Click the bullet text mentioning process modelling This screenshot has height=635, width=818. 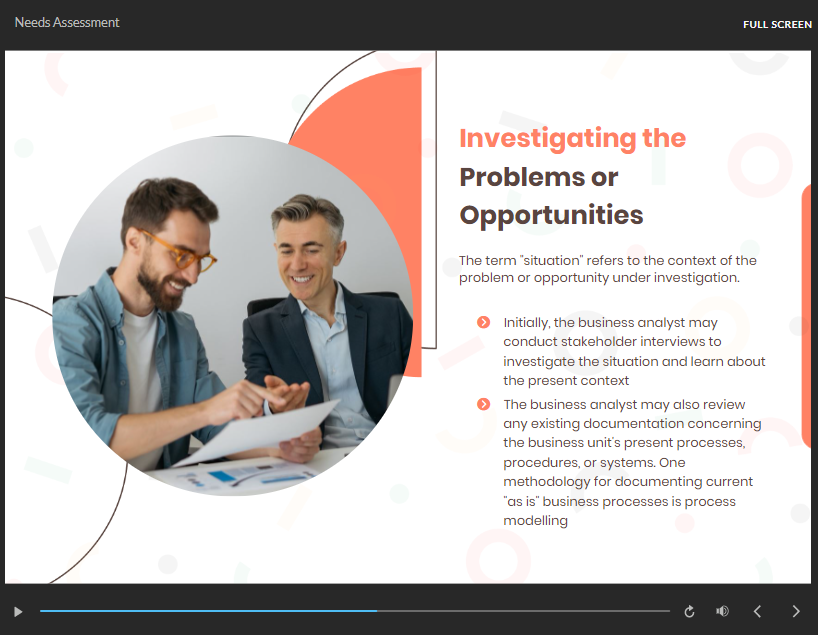pos(633,462)
